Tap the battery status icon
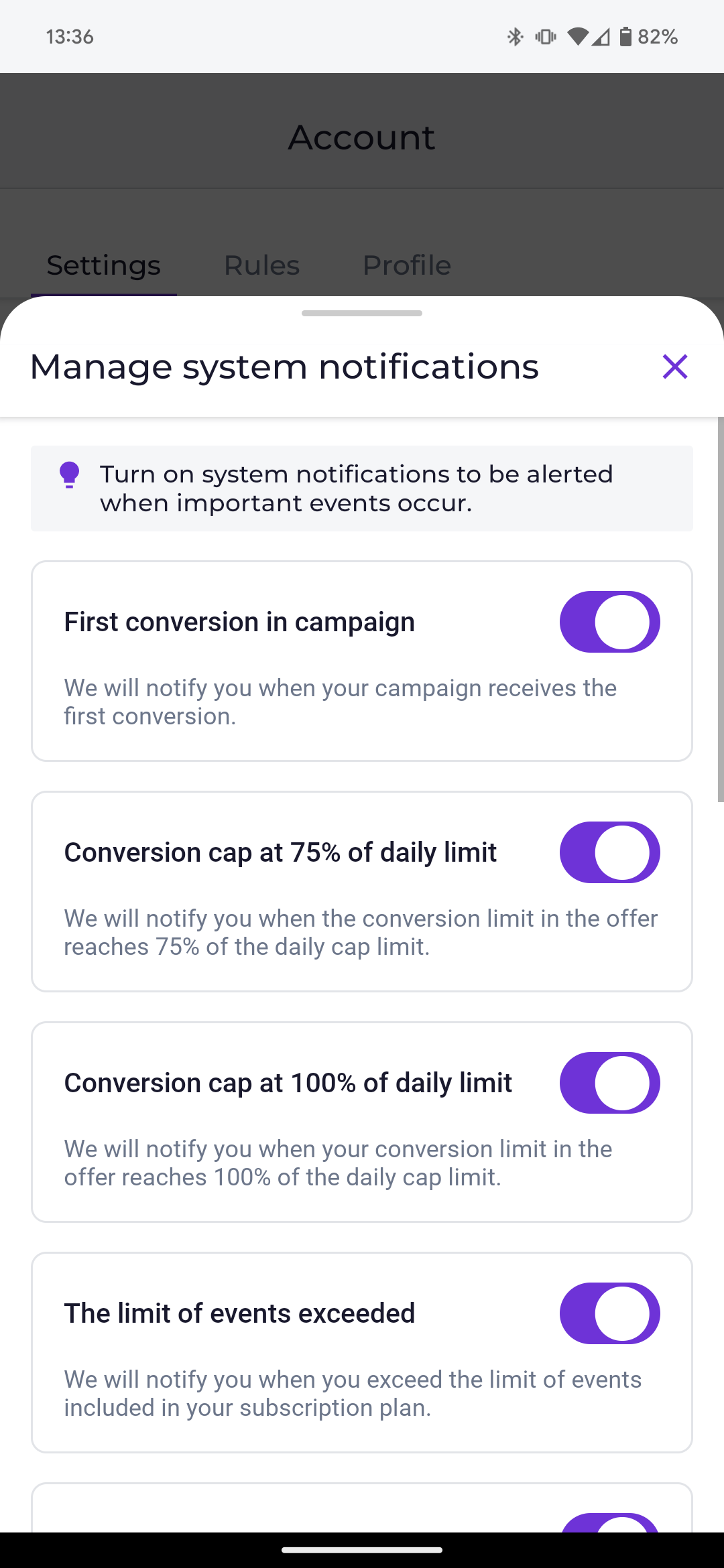The image size is (724, 1568). [x=625, y=37]
